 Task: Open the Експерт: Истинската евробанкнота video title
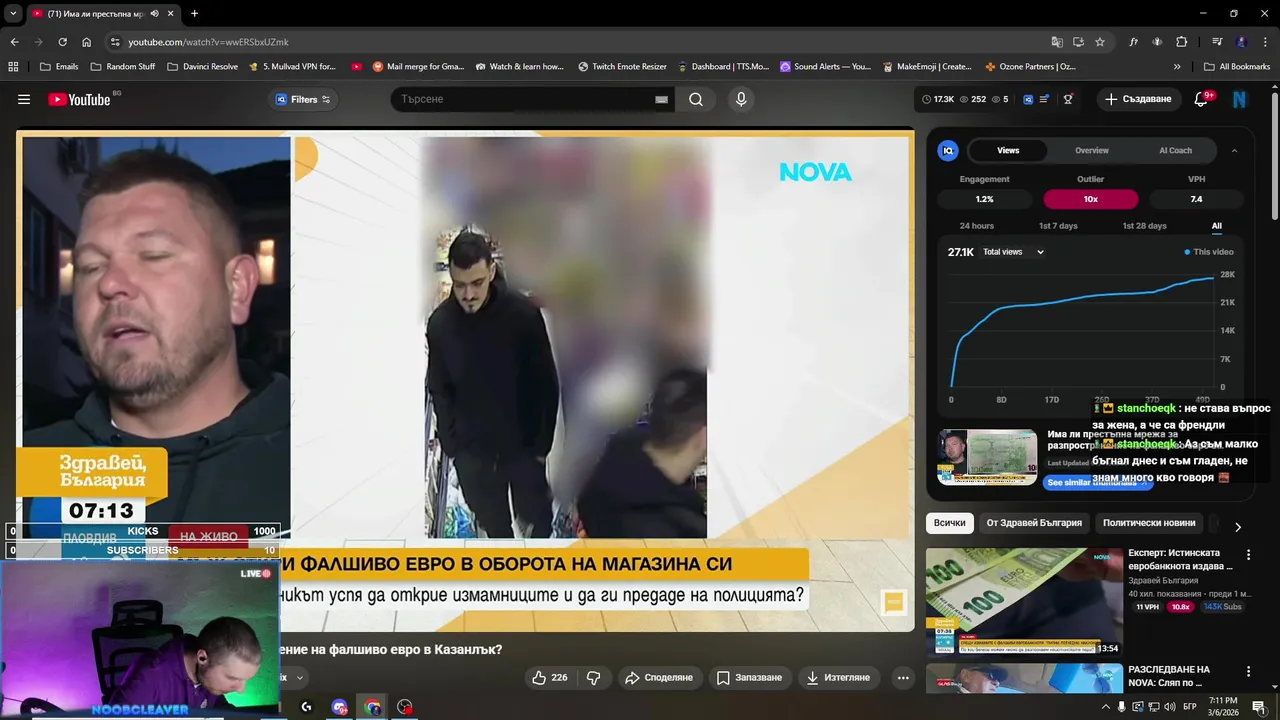tap(1180, 559)
